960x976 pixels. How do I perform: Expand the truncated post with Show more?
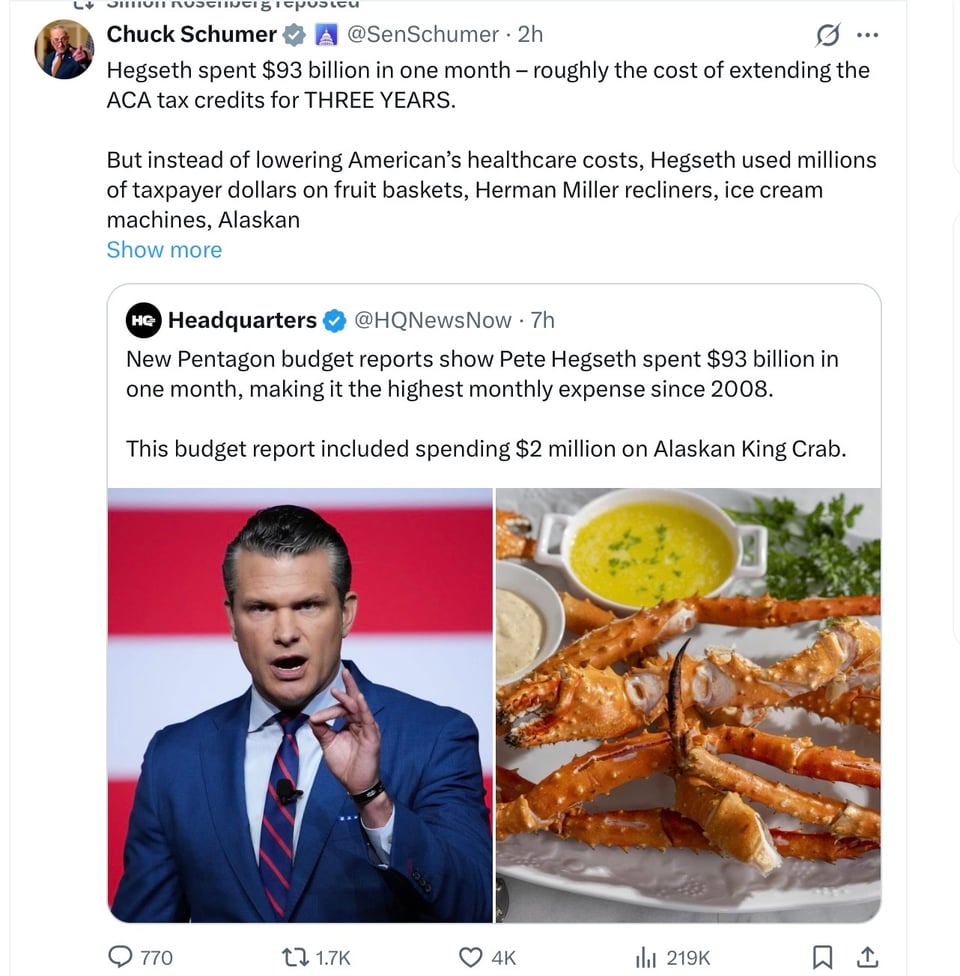coord(164,249)
